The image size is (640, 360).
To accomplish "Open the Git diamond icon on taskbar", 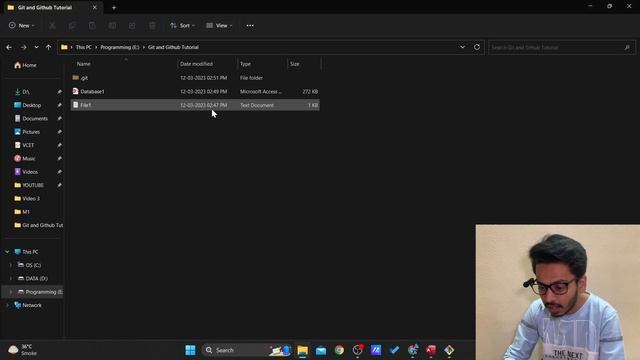I will (449, 350).
